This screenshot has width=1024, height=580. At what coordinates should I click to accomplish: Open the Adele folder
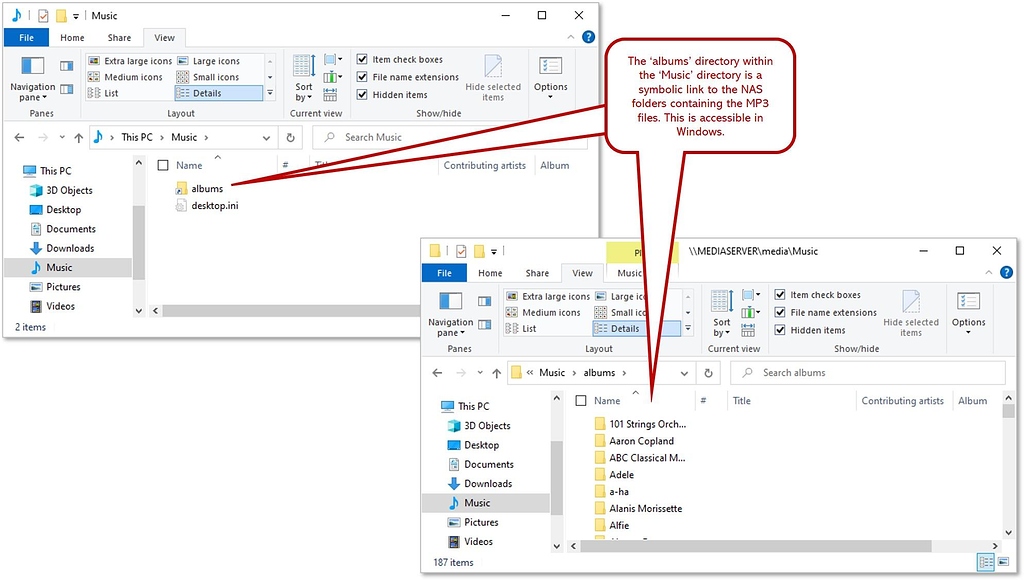click(621, 475)
